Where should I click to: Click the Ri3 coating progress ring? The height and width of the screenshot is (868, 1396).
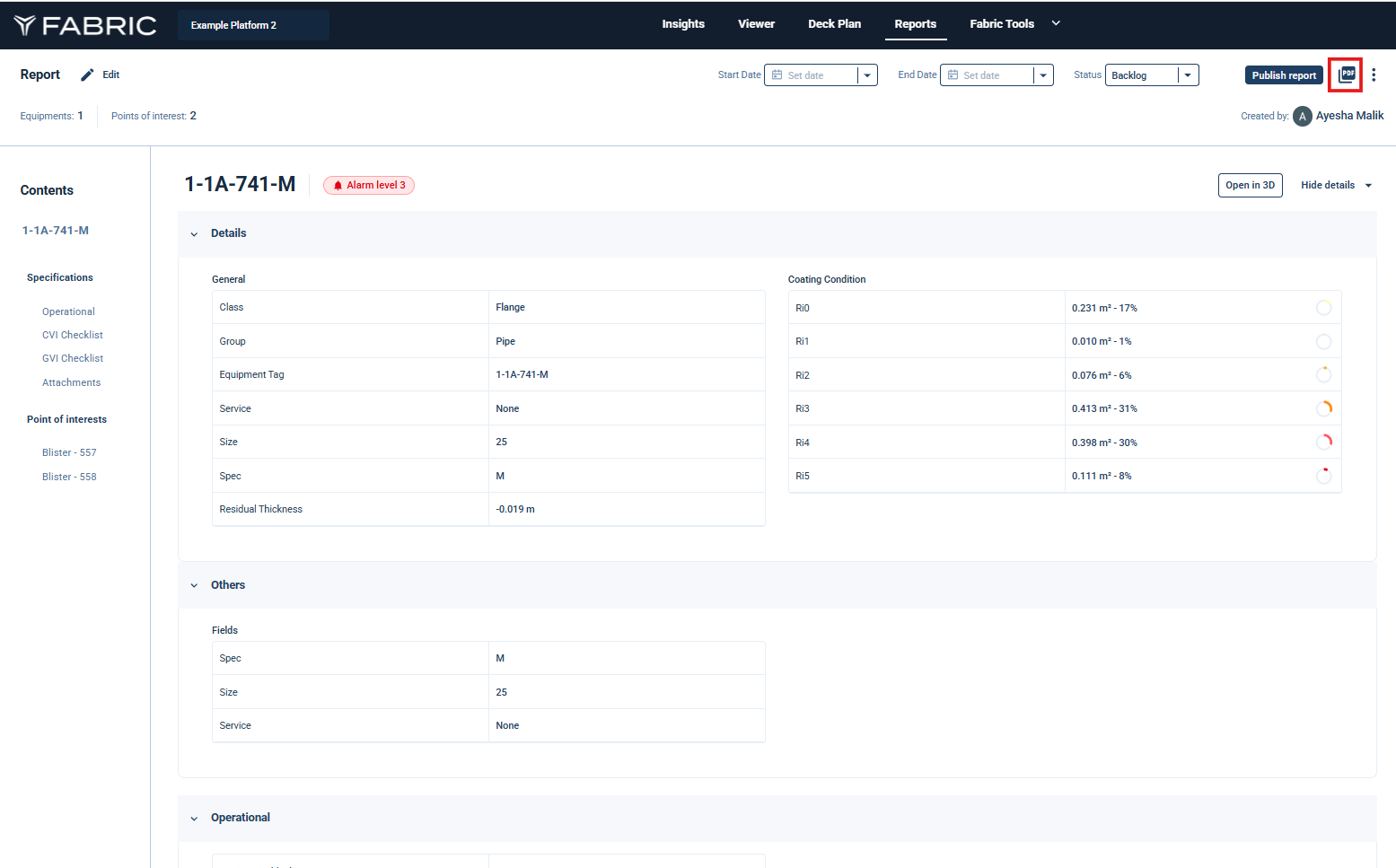tap(1323, 408)
